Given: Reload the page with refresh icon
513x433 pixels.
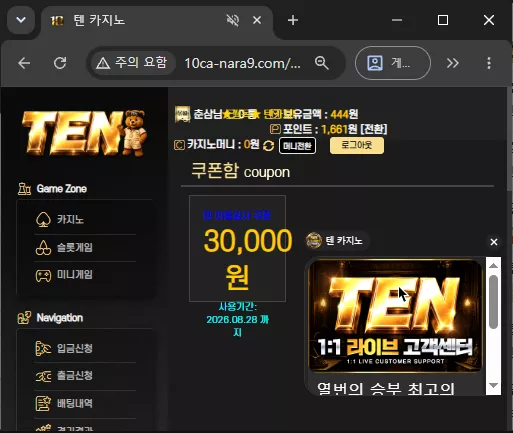Looking at the screenshot, I should click(60, 63).
